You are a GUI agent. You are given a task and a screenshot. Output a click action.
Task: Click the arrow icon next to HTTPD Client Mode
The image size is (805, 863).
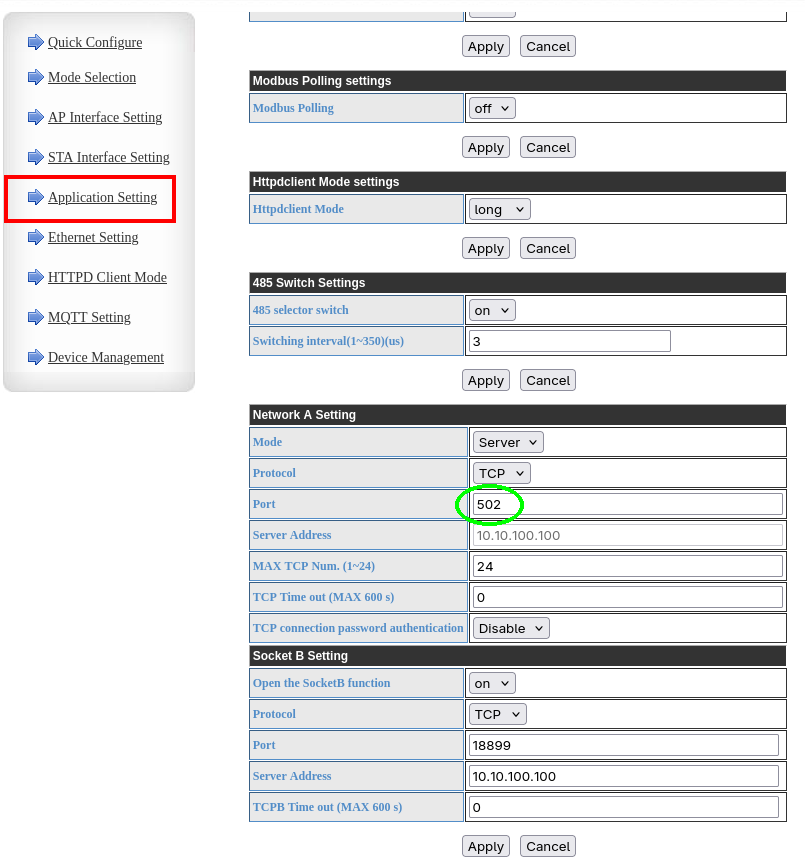tap(36, 277)
